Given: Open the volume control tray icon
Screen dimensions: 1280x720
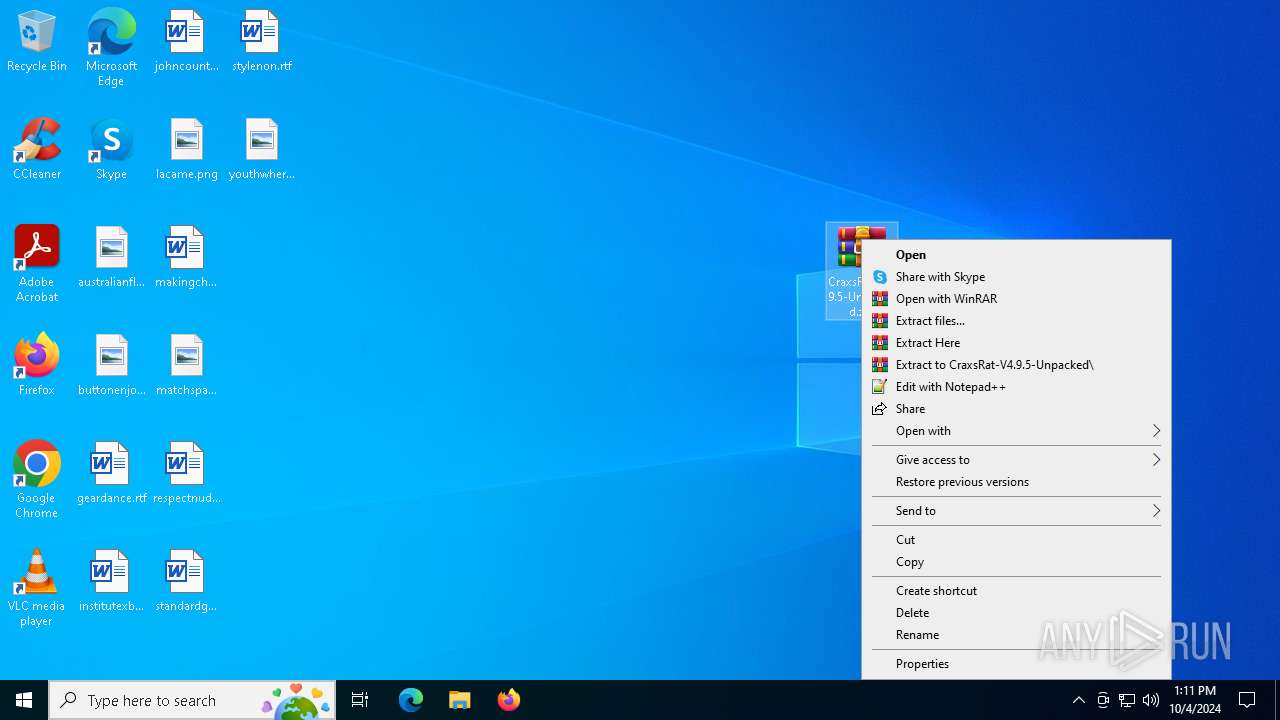Looking at the screenshot, I should pyautogui.click(x=1151, y=700).
